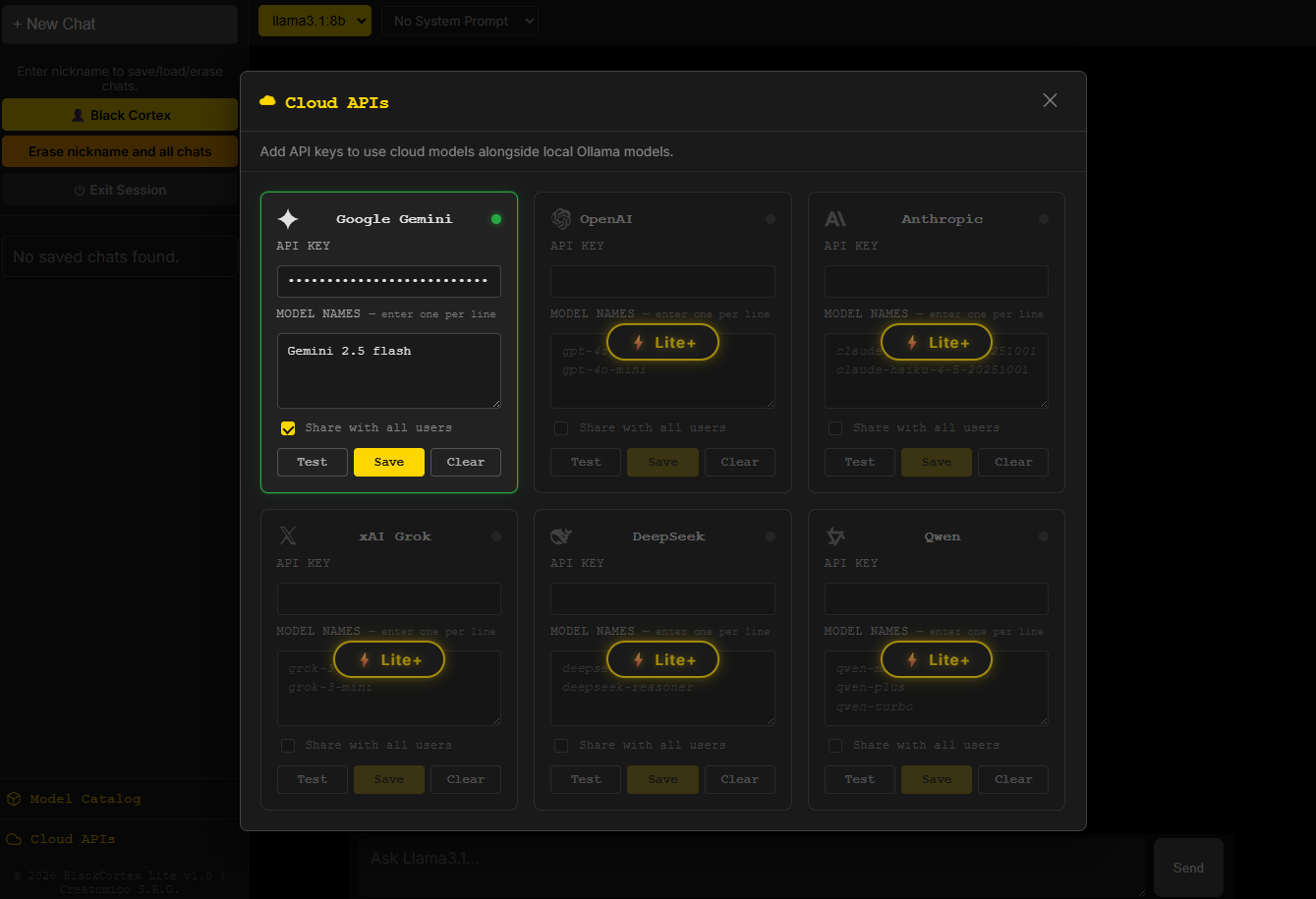Toggle Share with all users for Anthropic
The width and height of the screenshot is (1316, 899).
(x=835, y=428)
